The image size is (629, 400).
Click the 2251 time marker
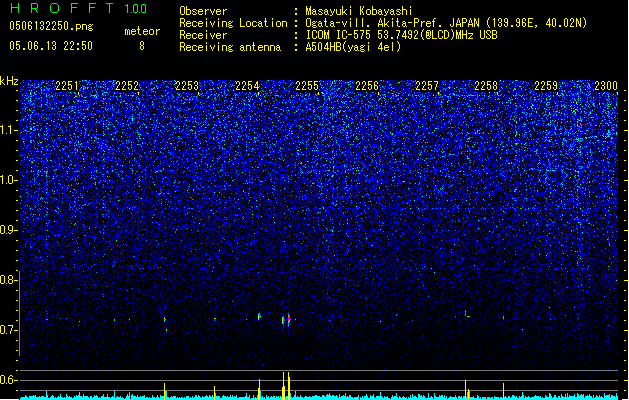tap(67, 86)
